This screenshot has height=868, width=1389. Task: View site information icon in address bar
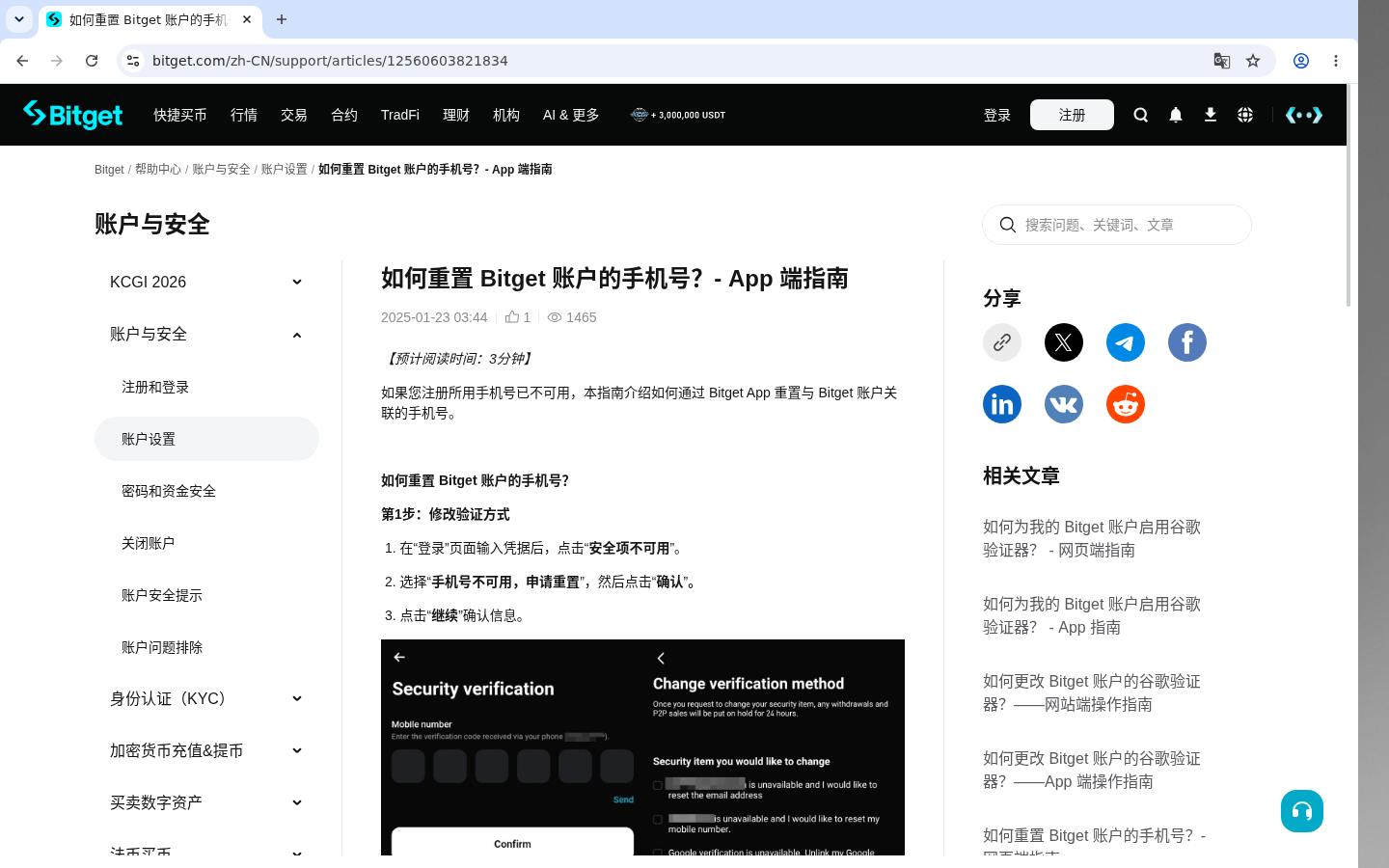click(133, 61)
